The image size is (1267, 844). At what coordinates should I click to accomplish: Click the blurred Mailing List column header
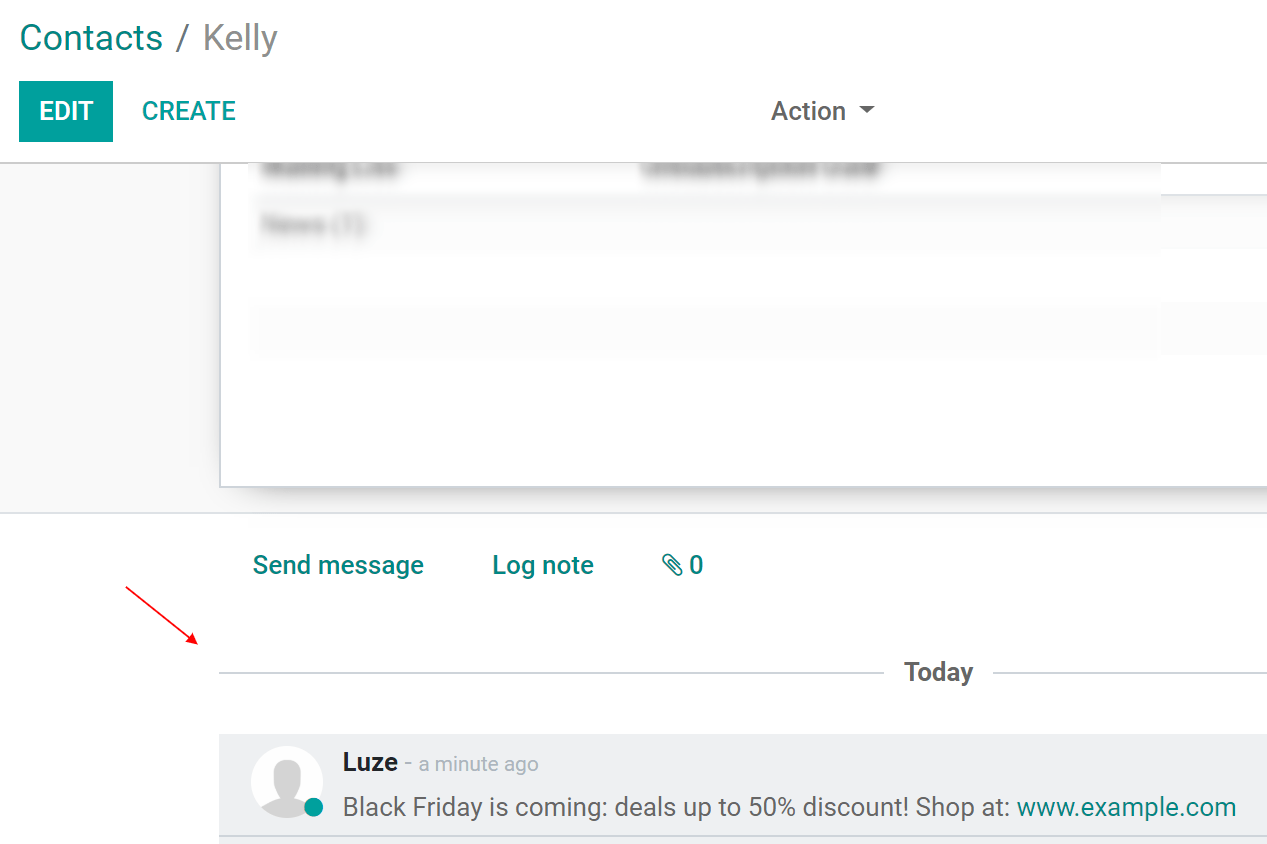click(x=330, y=170)
